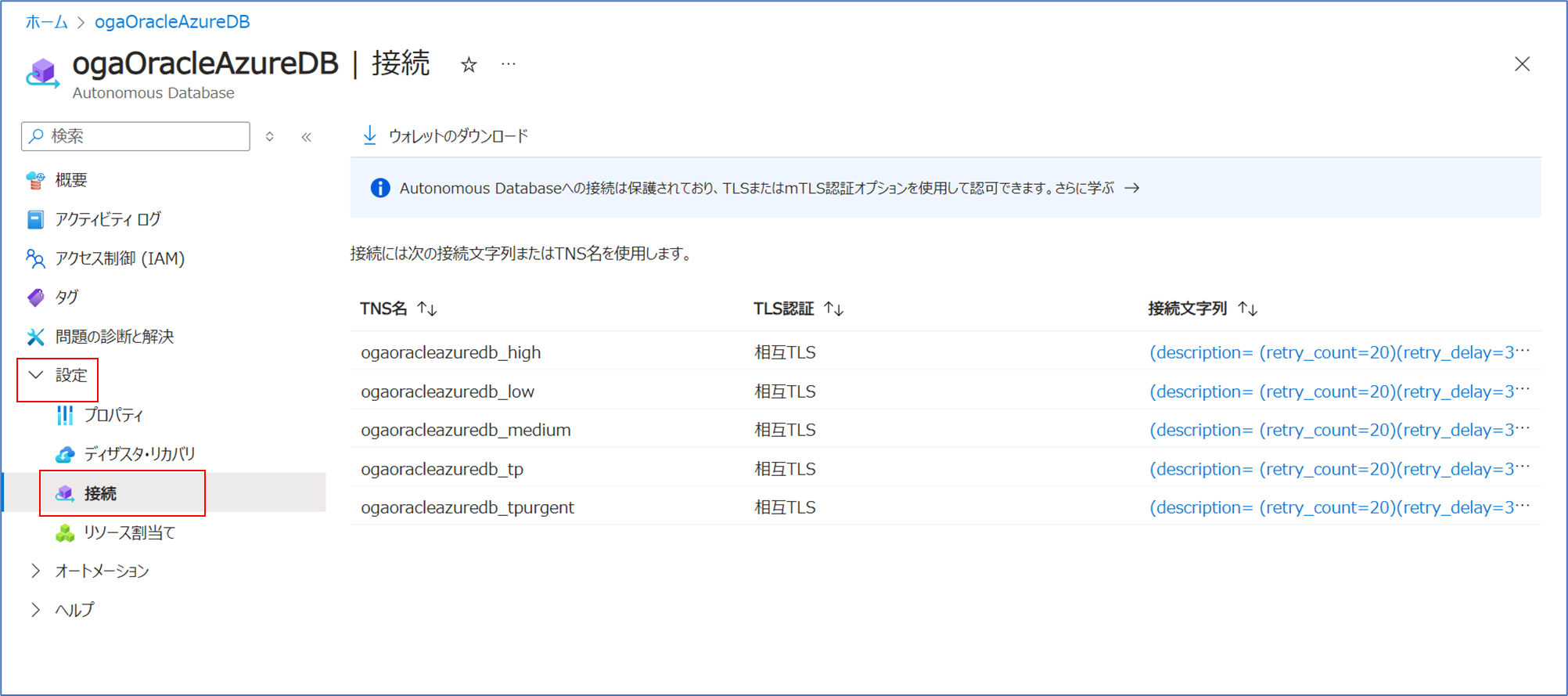Collapse the sidebar with the double chevron
1568x696 pixels.
pos(307,137)
